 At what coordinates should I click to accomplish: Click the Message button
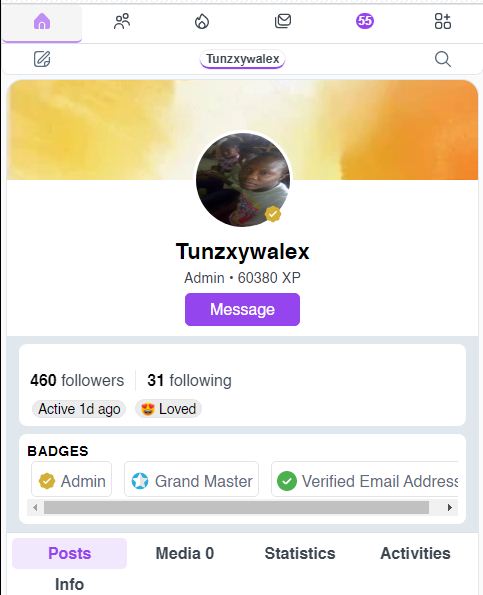click(x=242, y=309)
